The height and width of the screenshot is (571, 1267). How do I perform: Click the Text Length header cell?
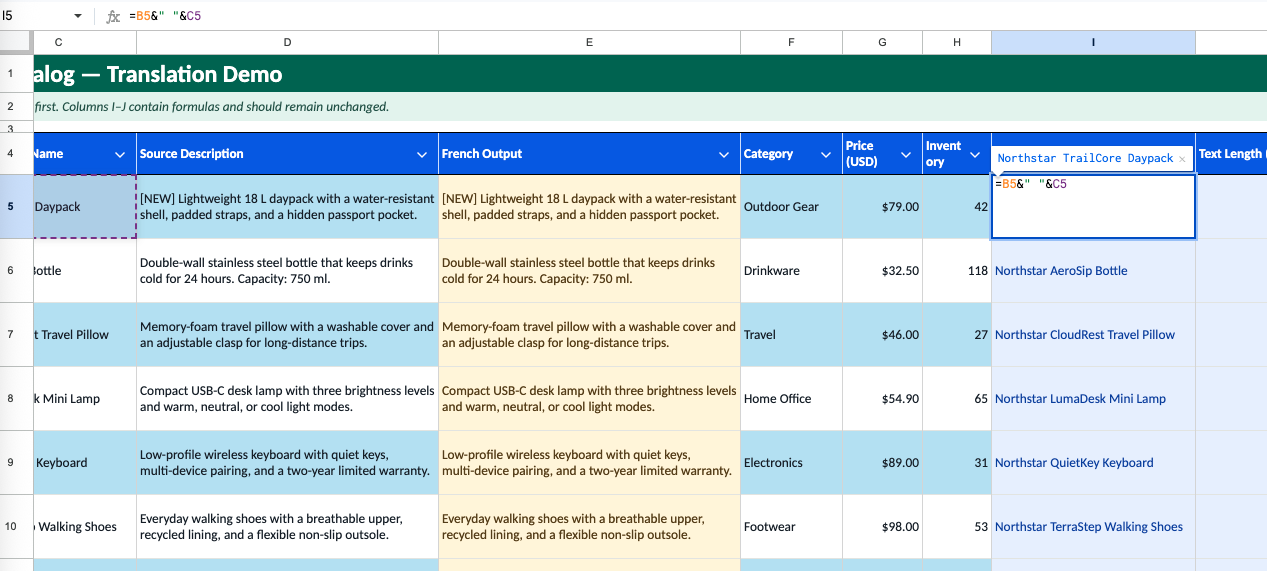1231,154
